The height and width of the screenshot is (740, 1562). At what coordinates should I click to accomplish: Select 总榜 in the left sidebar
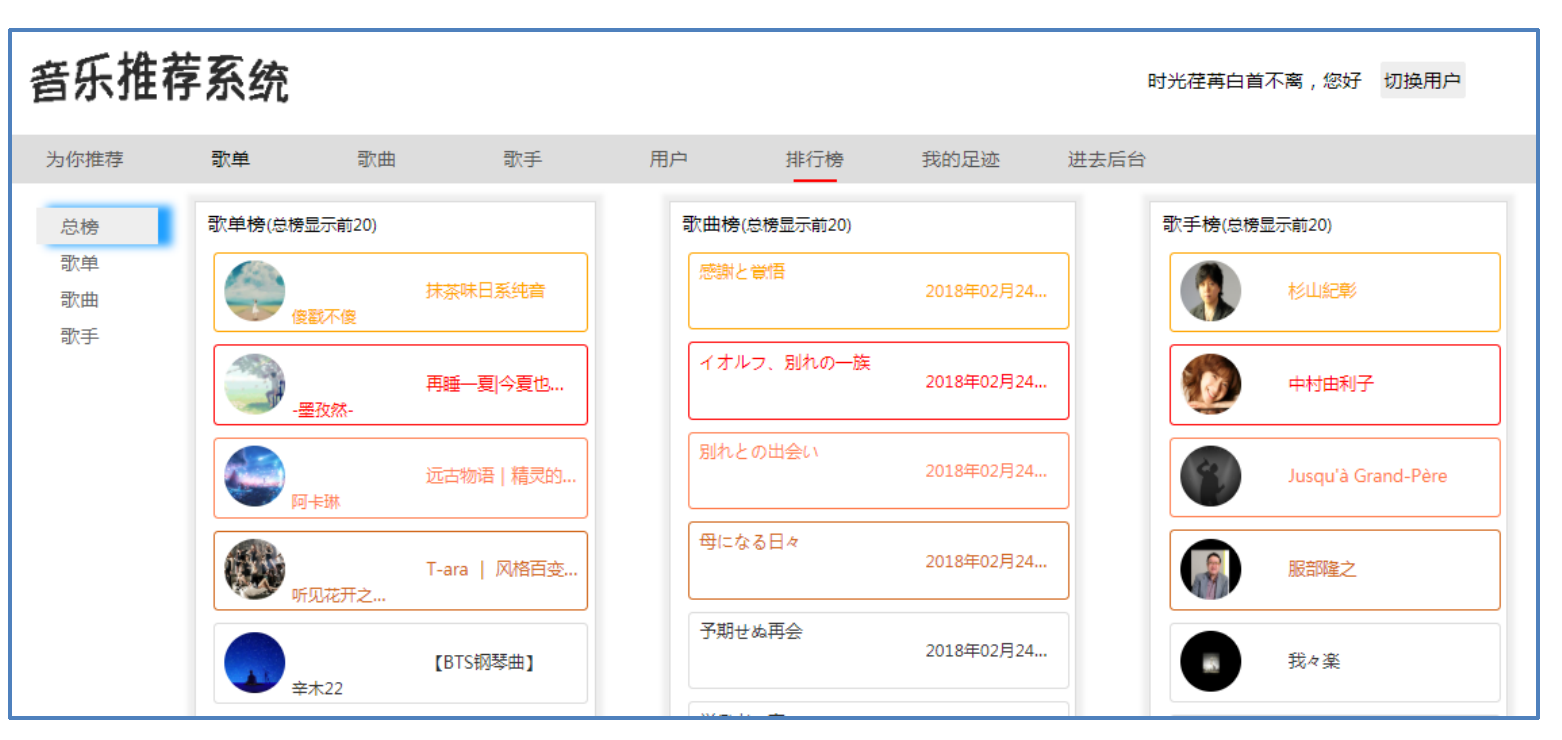coord(97,227)
